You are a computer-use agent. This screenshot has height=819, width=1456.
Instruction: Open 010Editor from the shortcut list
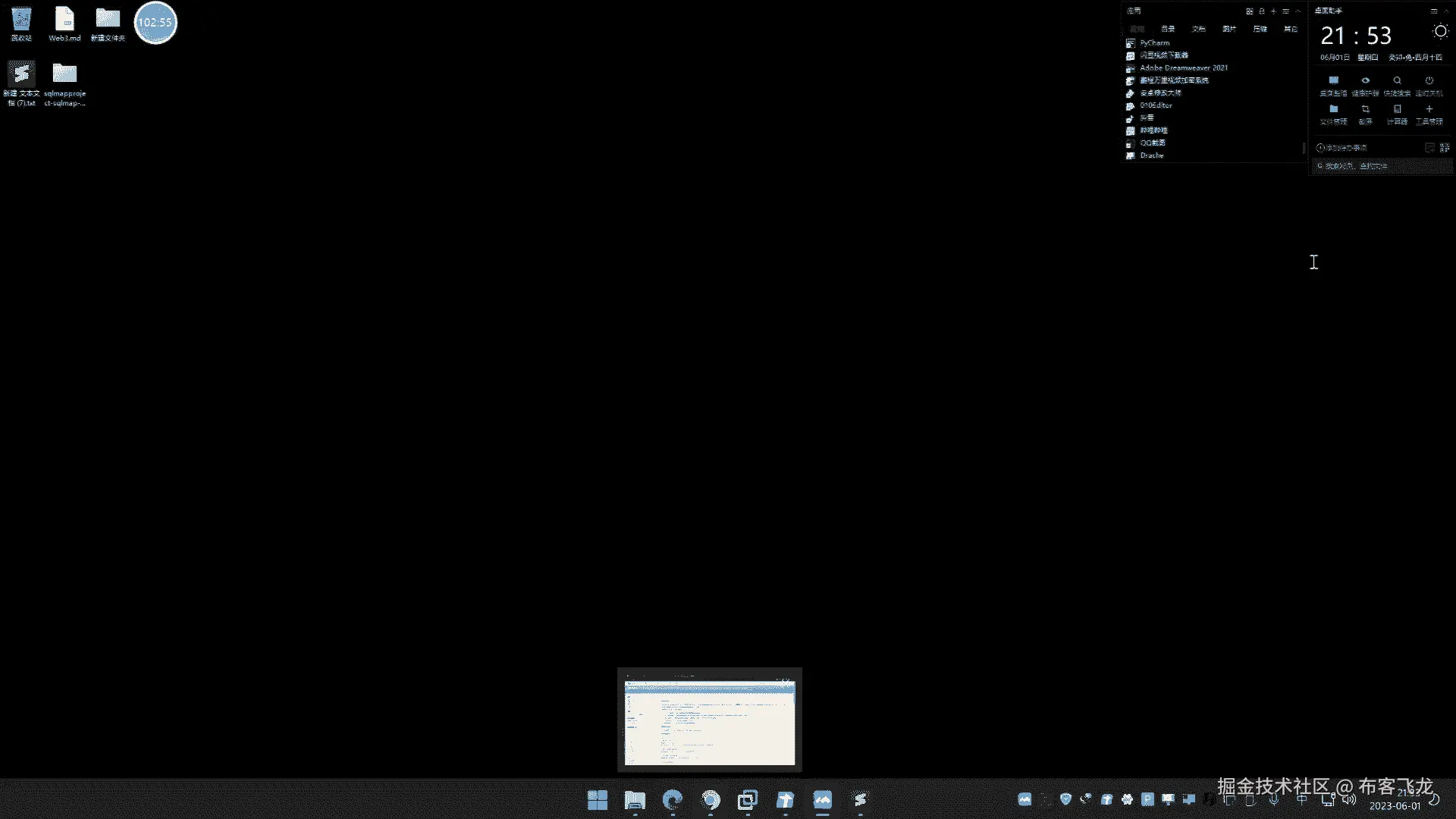pos(1156,105)
